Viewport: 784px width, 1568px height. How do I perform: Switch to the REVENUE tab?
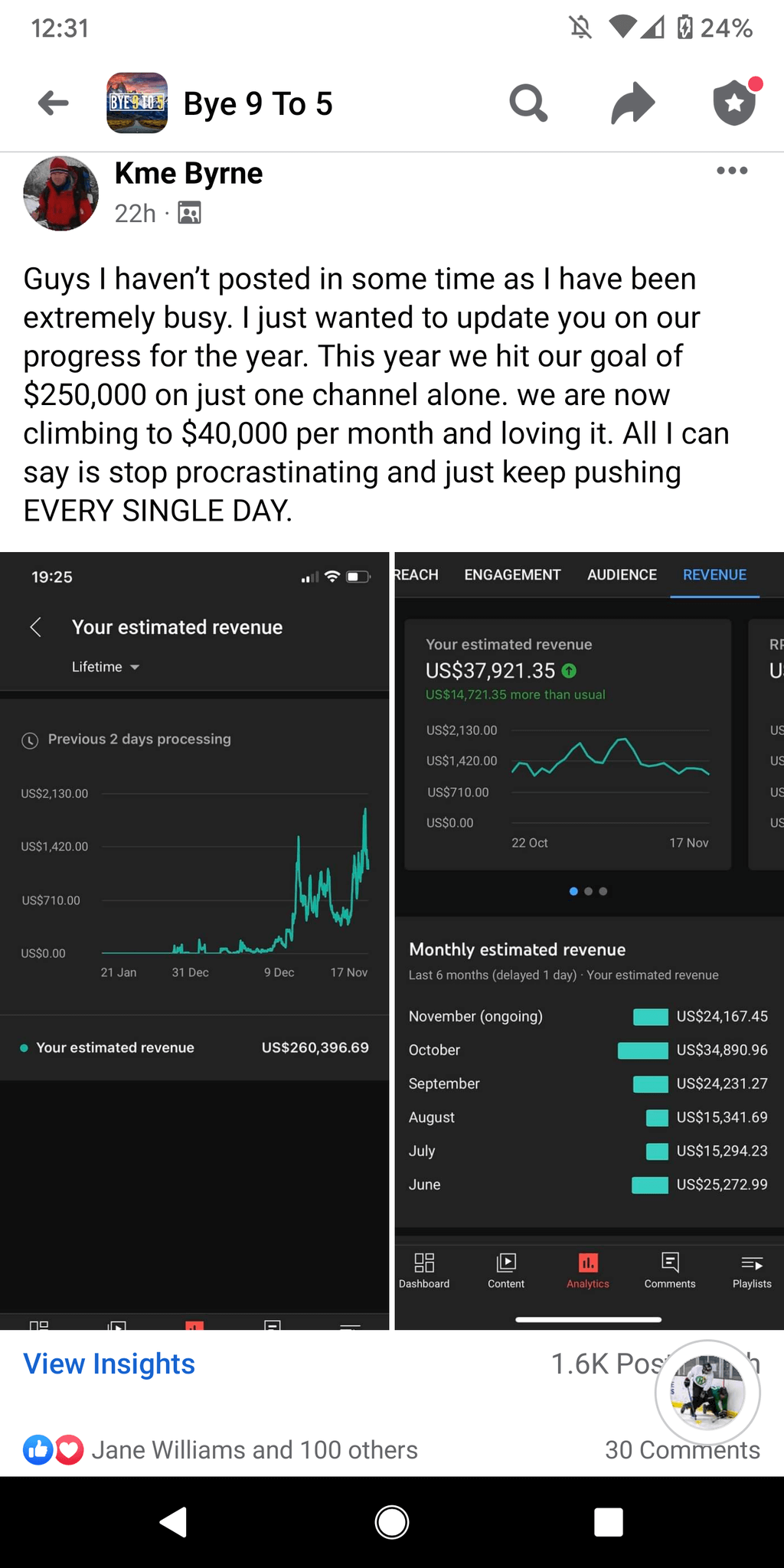(x=714, y=575)
